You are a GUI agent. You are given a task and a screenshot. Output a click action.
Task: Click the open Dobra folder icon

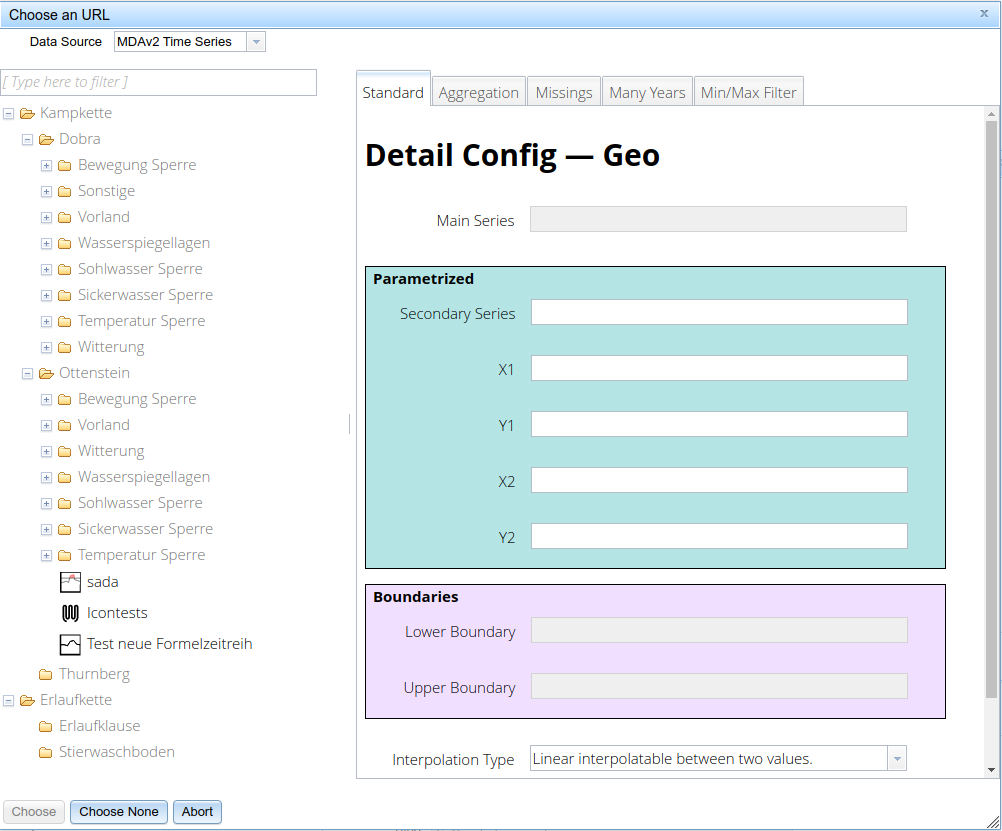46,139
